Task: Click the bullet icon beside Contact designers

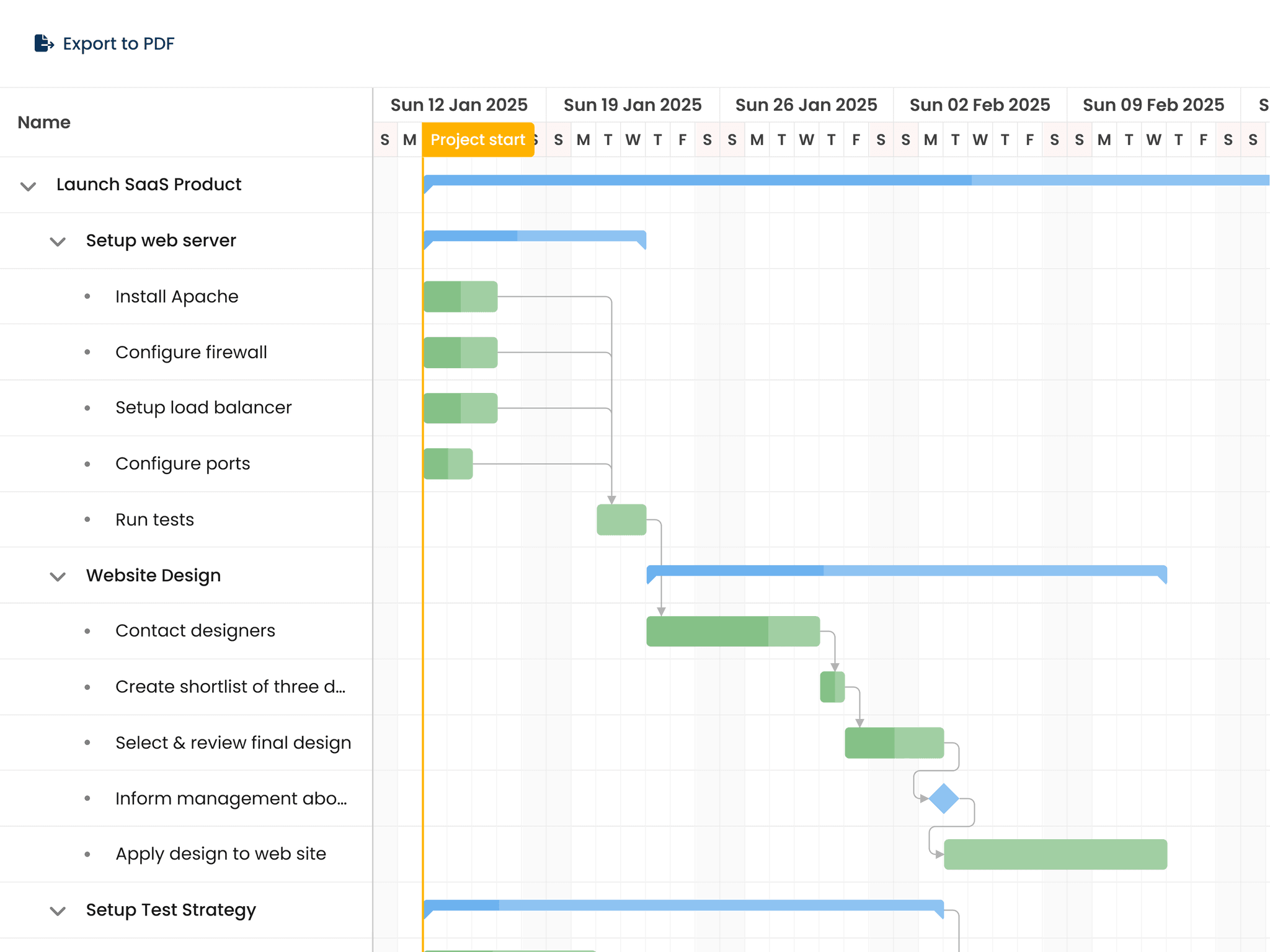Action: [x=87, y=630]
